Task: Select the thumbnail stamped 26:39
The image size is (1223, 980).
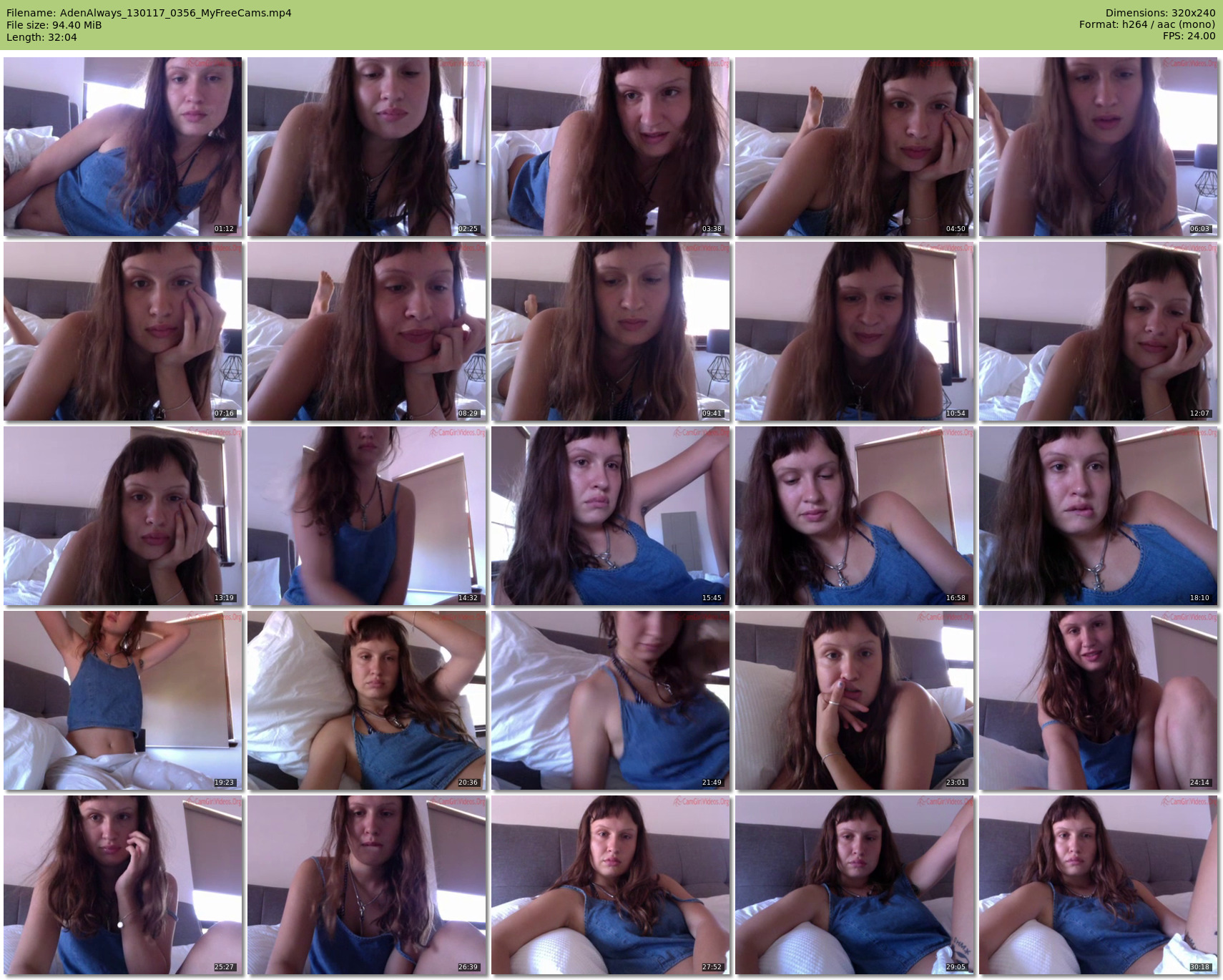Action: click(367, 885)
